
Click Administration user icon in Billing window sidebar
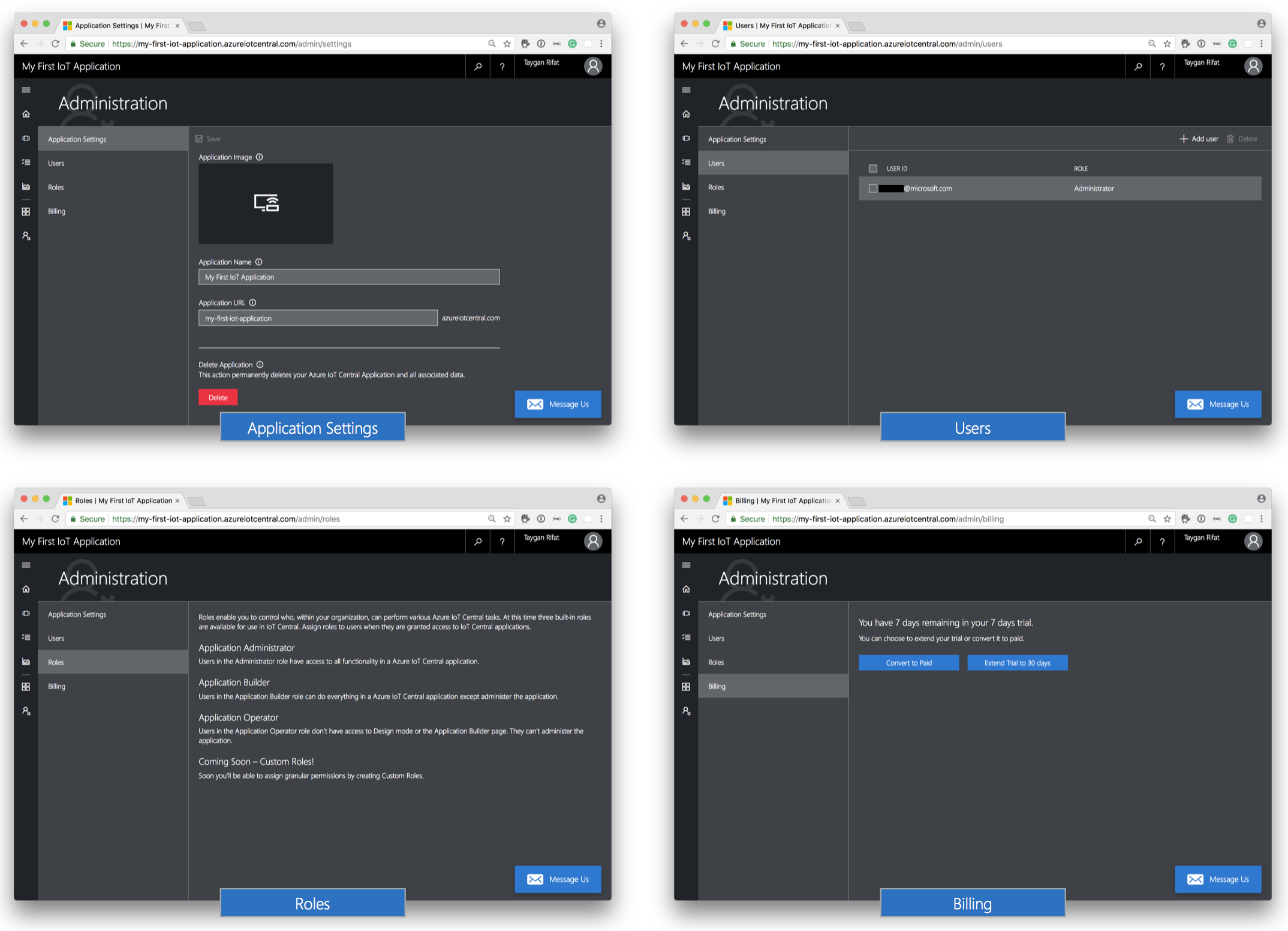[x=686, y=711]
